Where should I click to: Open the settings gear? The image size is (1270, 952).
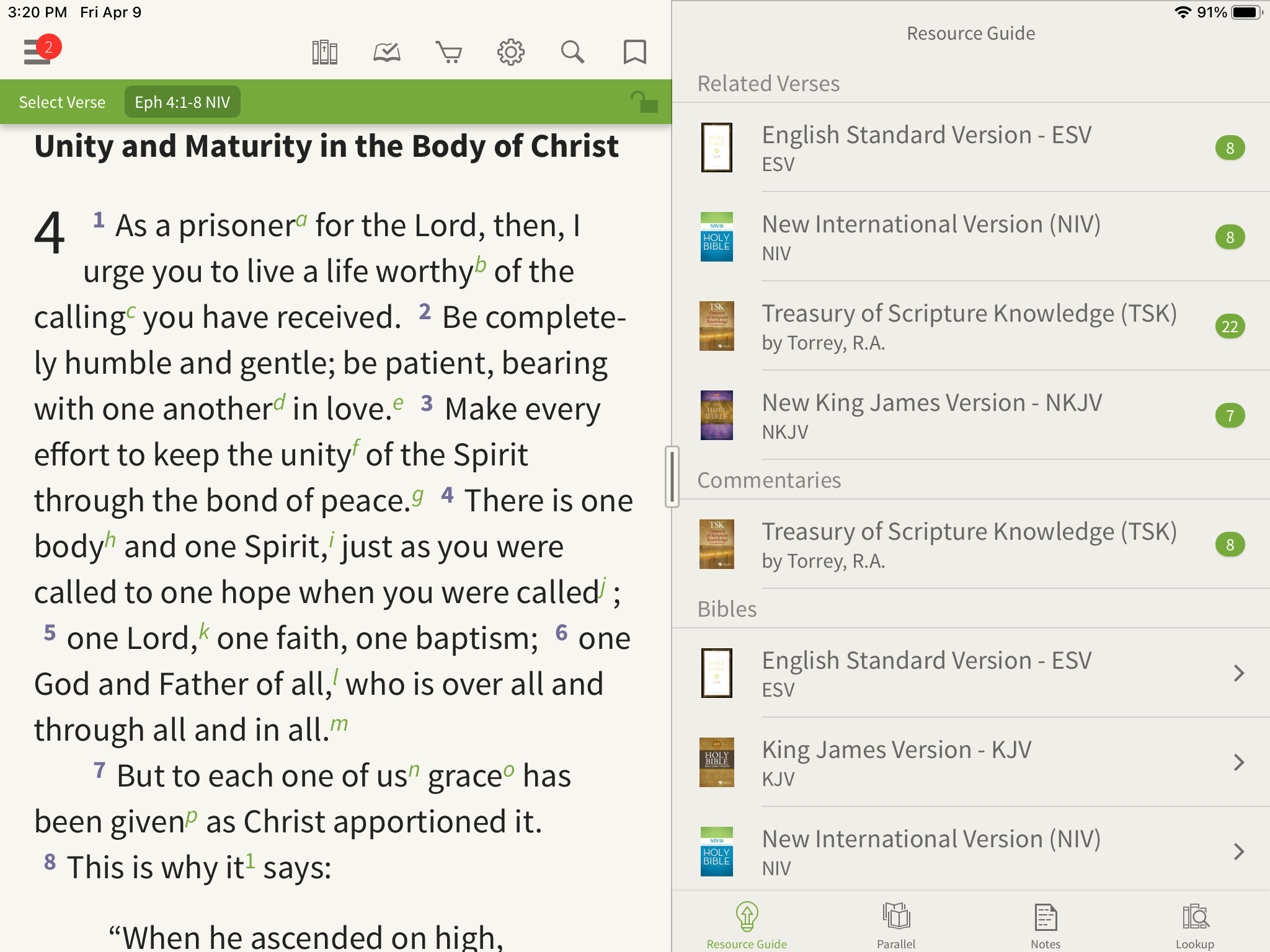511,52
